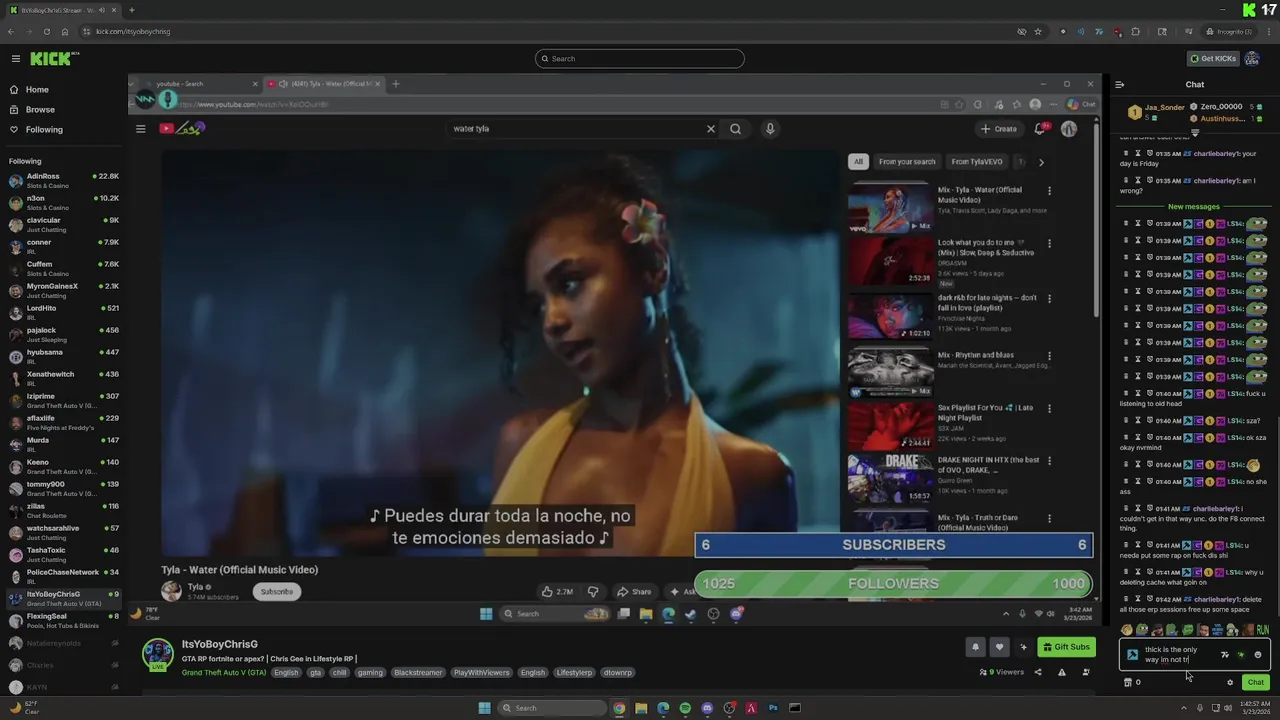Screen dimensions: 1280x720
Task: Click the YouTube Create button
Action: [998, 128]
